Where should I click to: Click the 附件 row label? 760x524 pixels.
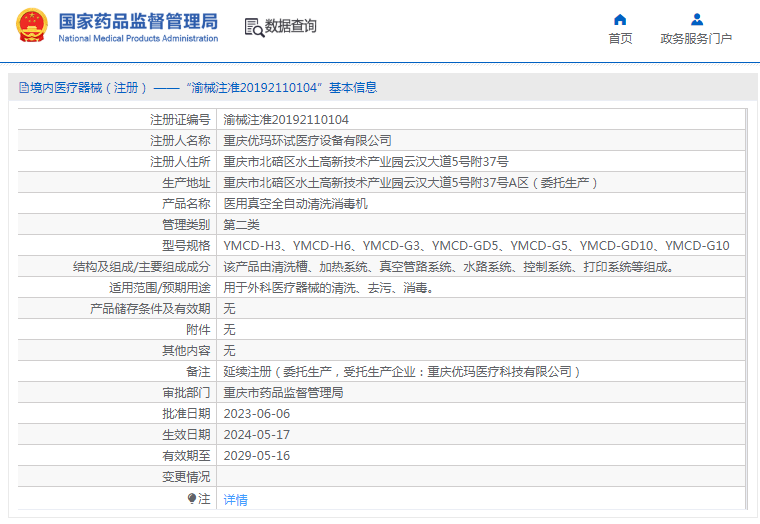pos(198,330)
